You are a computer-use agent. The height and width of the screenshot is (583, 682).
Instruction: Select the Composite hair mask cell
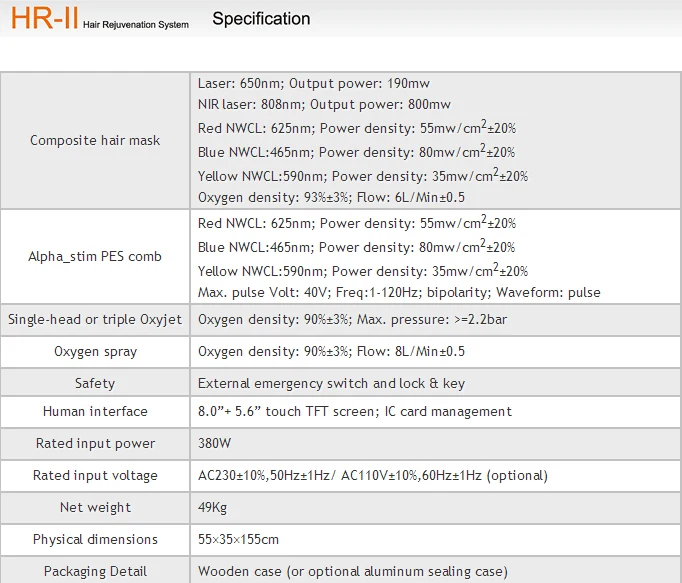(x=95, y=140)
